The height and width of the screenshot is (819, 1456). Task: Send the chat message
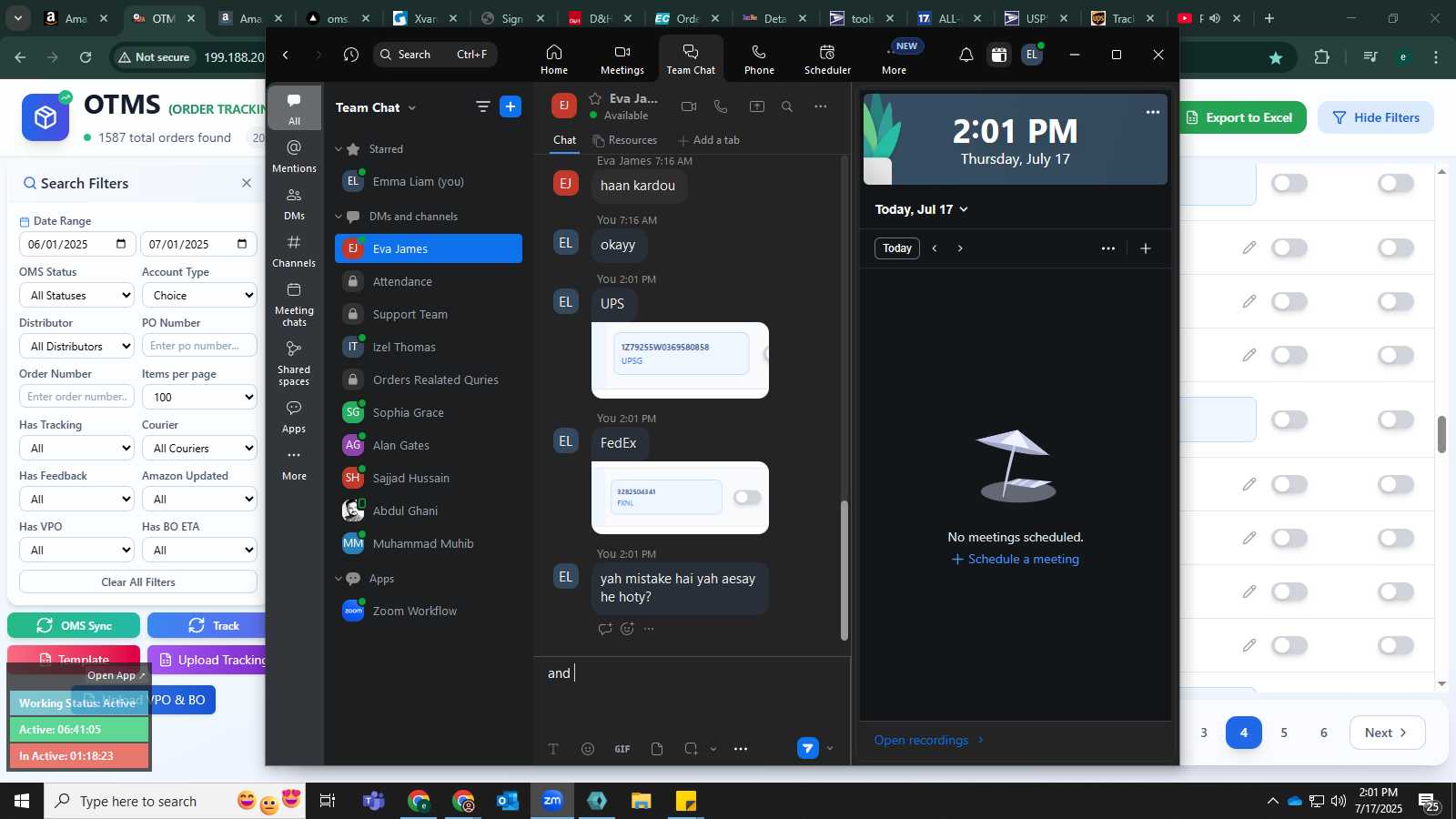click(x=807, y=748)
